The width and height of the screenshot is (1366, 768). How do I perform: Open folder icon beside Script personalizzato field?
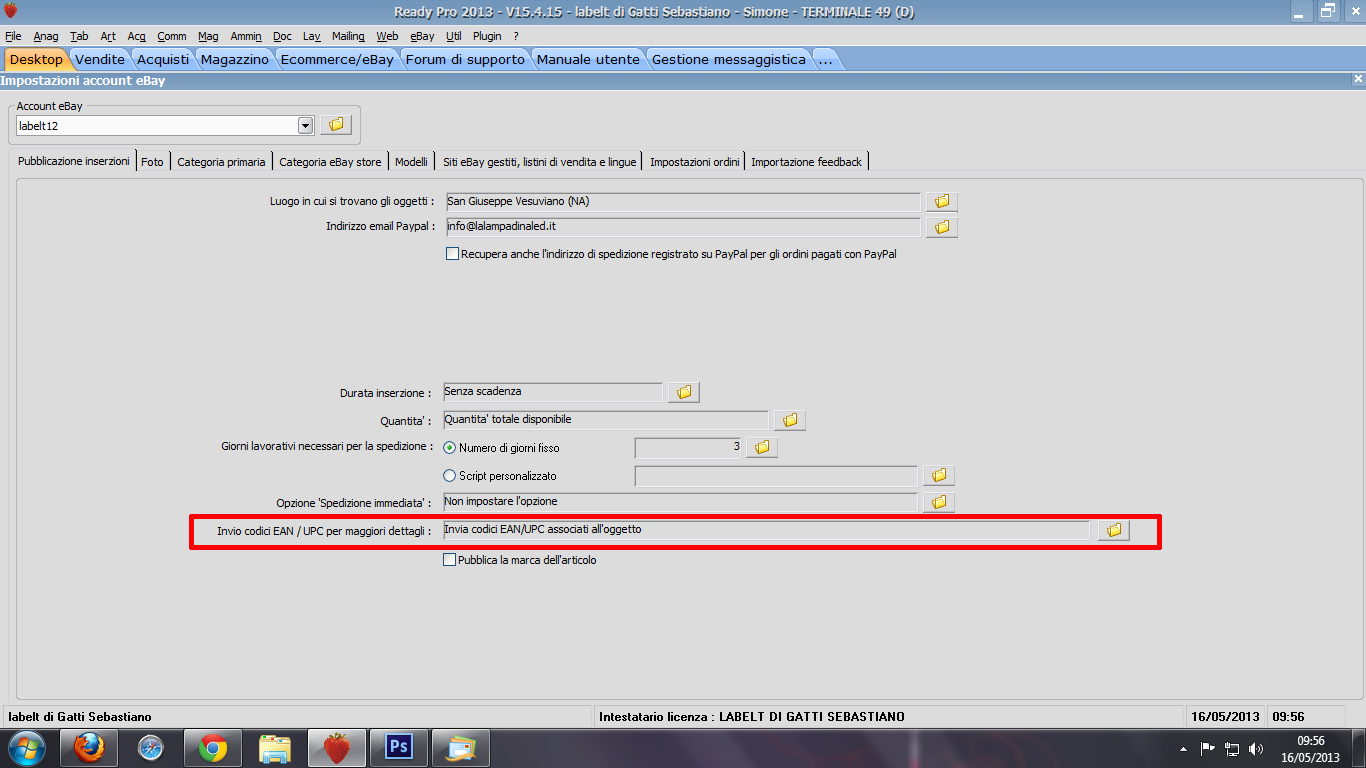[x=939, y=476]
